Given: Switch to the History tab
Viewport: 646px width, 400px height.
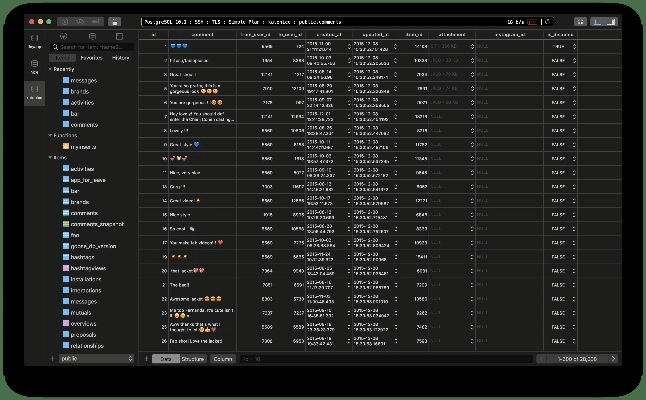Looking at the screenshot, I should tap(119, 58).
